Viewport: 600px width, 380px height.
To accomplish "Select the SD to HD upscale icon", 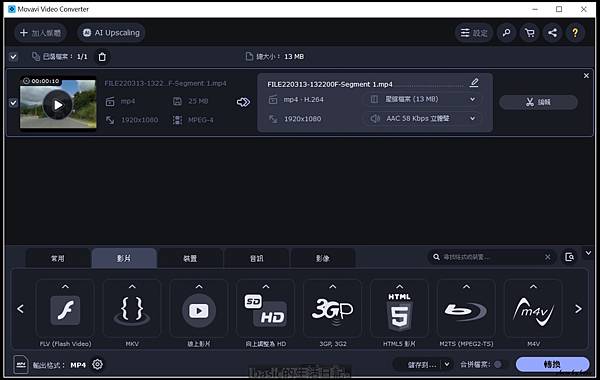I will tap(266, 310).
